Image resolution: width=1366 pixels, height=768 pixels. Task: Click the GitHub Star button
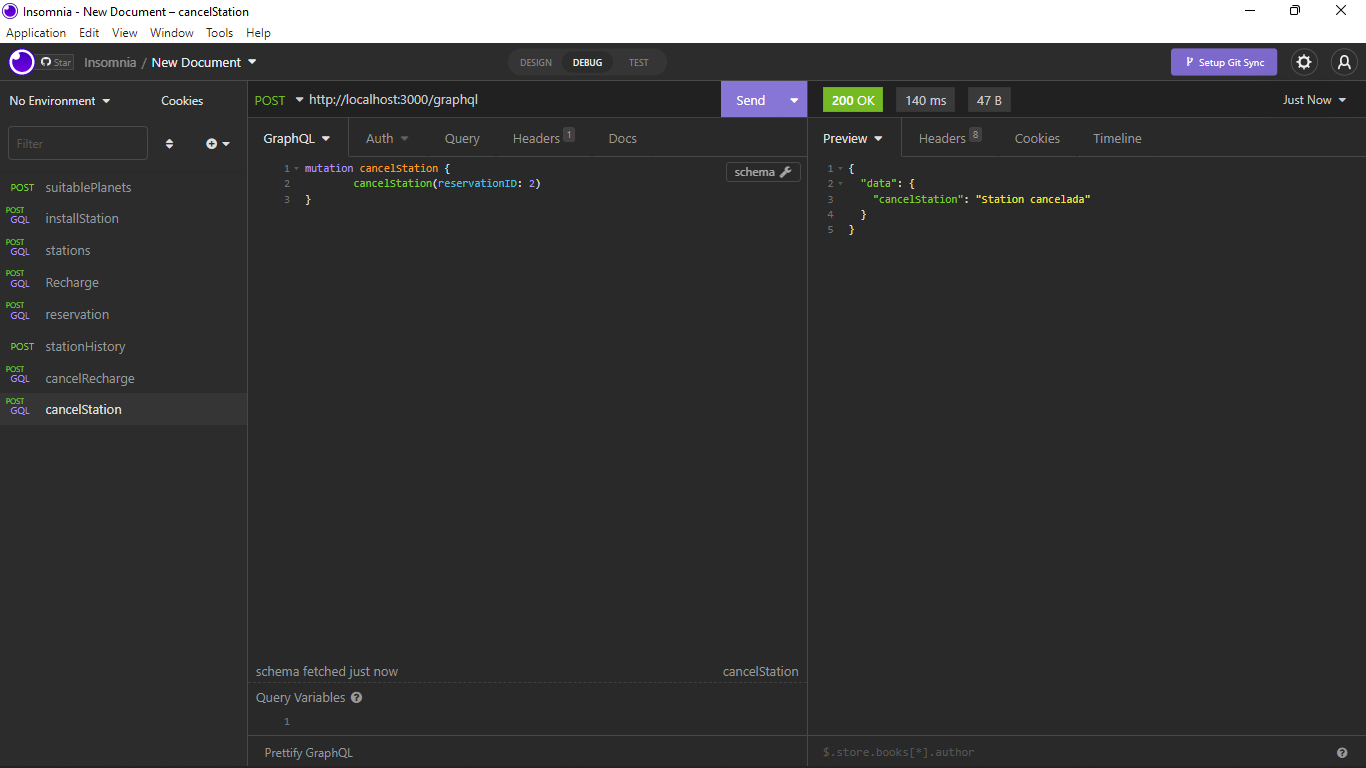pos(56,62)
